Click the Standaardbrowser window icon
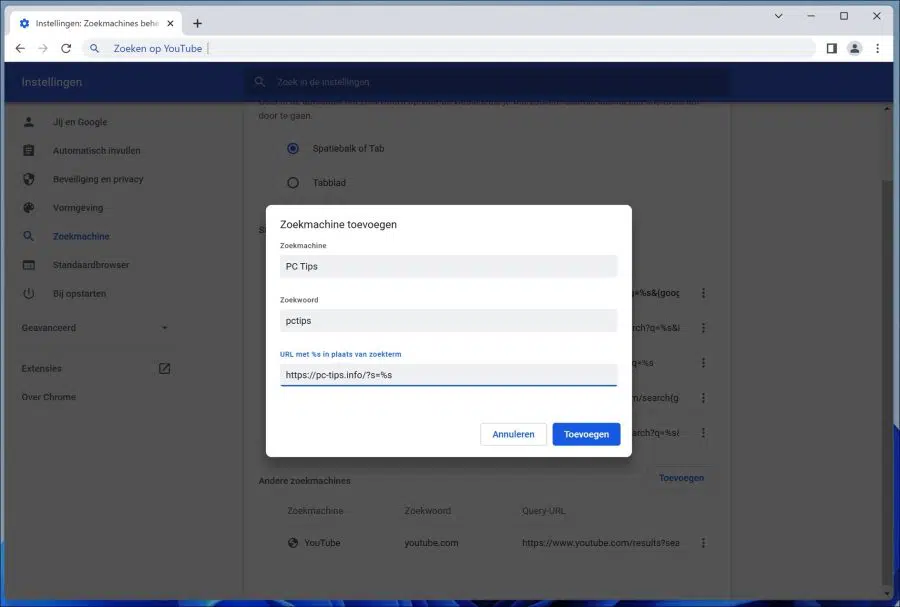The width and height of the screenshot is (900, 607). 29,264
